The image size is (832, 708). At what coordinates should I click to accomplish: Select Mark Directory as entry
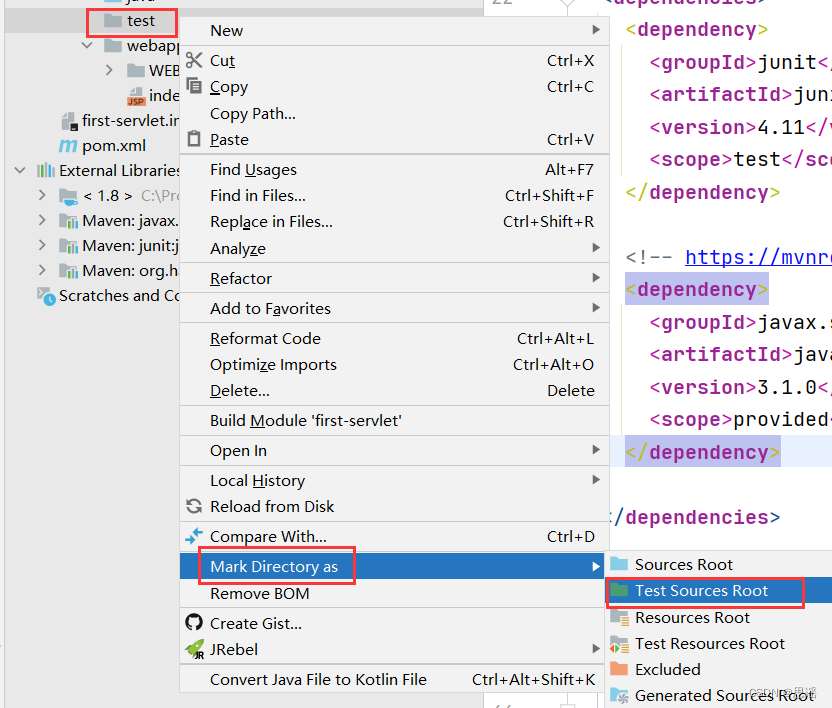pos(393,566)
